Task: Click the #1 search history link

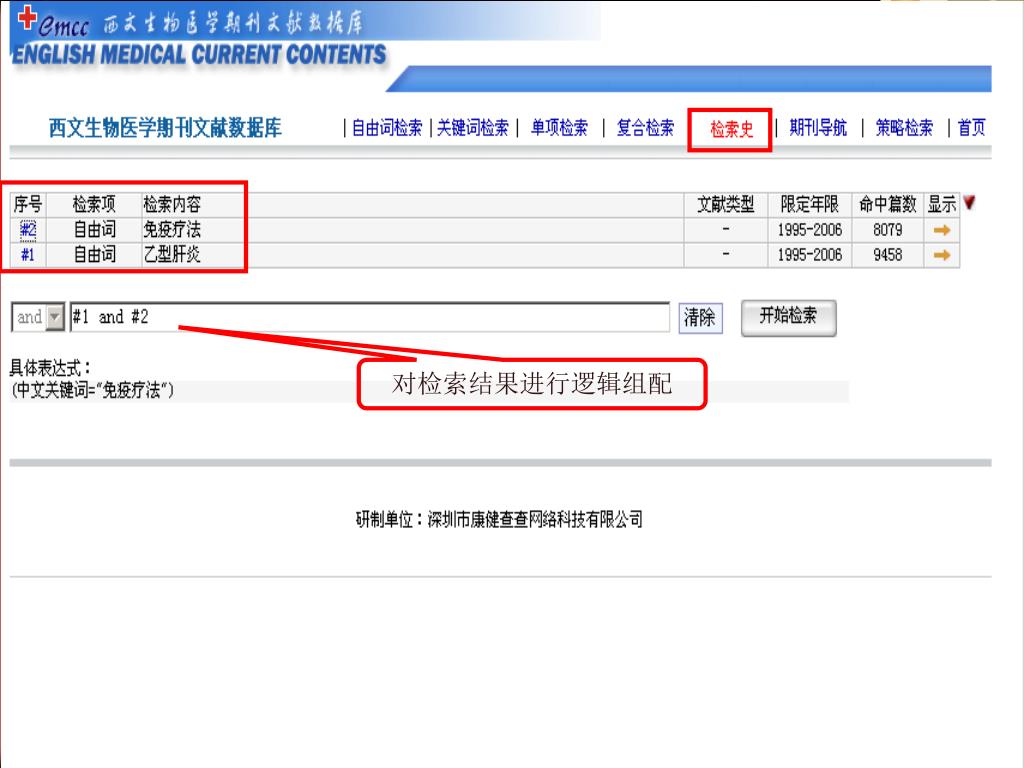Action: 28,255
